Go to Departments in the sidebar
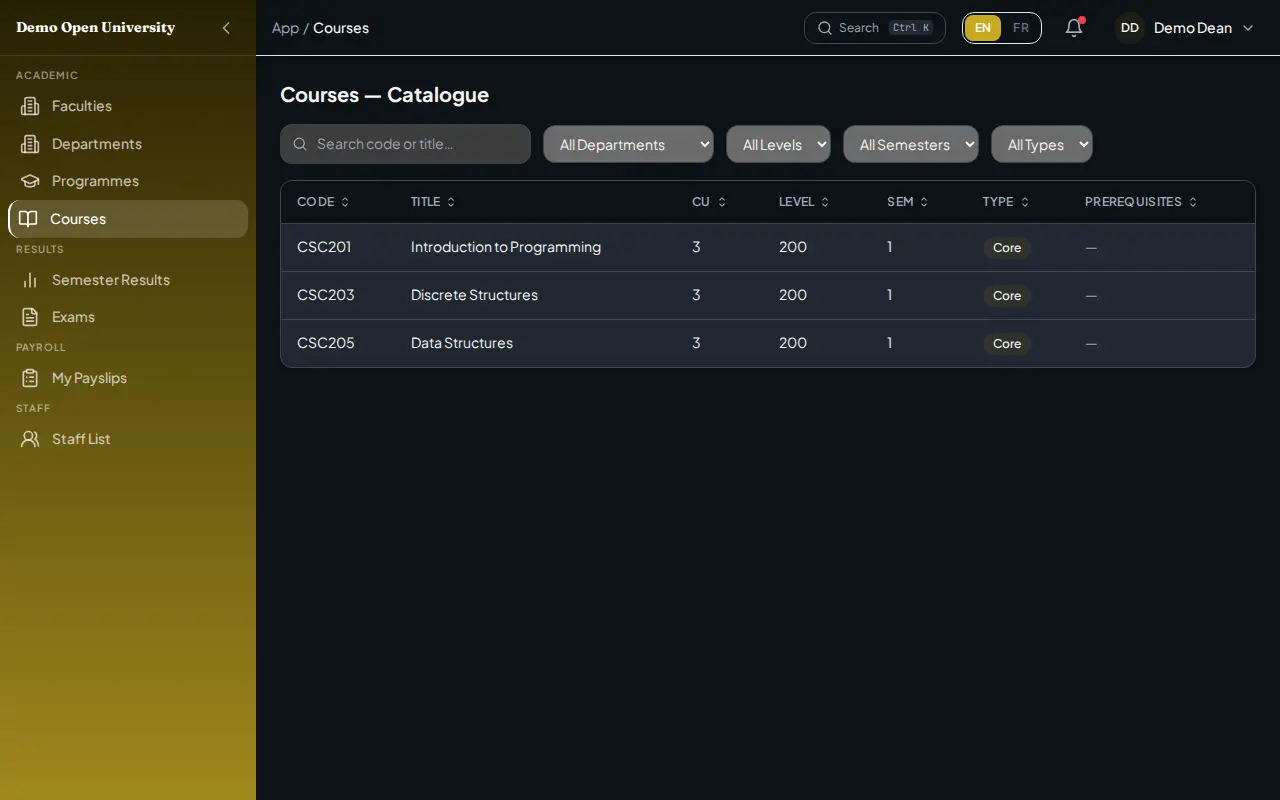The height and width of the screenshot is (800, 1280). 128,144
